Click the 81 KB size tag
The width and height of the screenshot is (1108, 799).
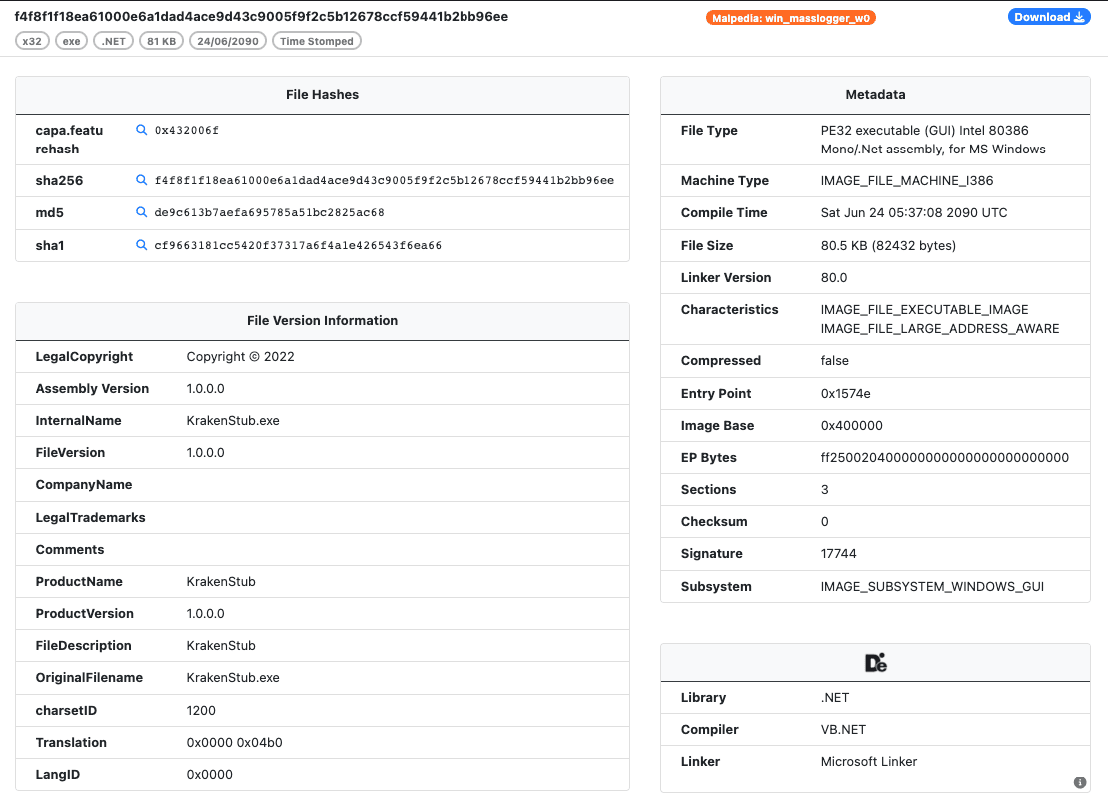(161, 41)
